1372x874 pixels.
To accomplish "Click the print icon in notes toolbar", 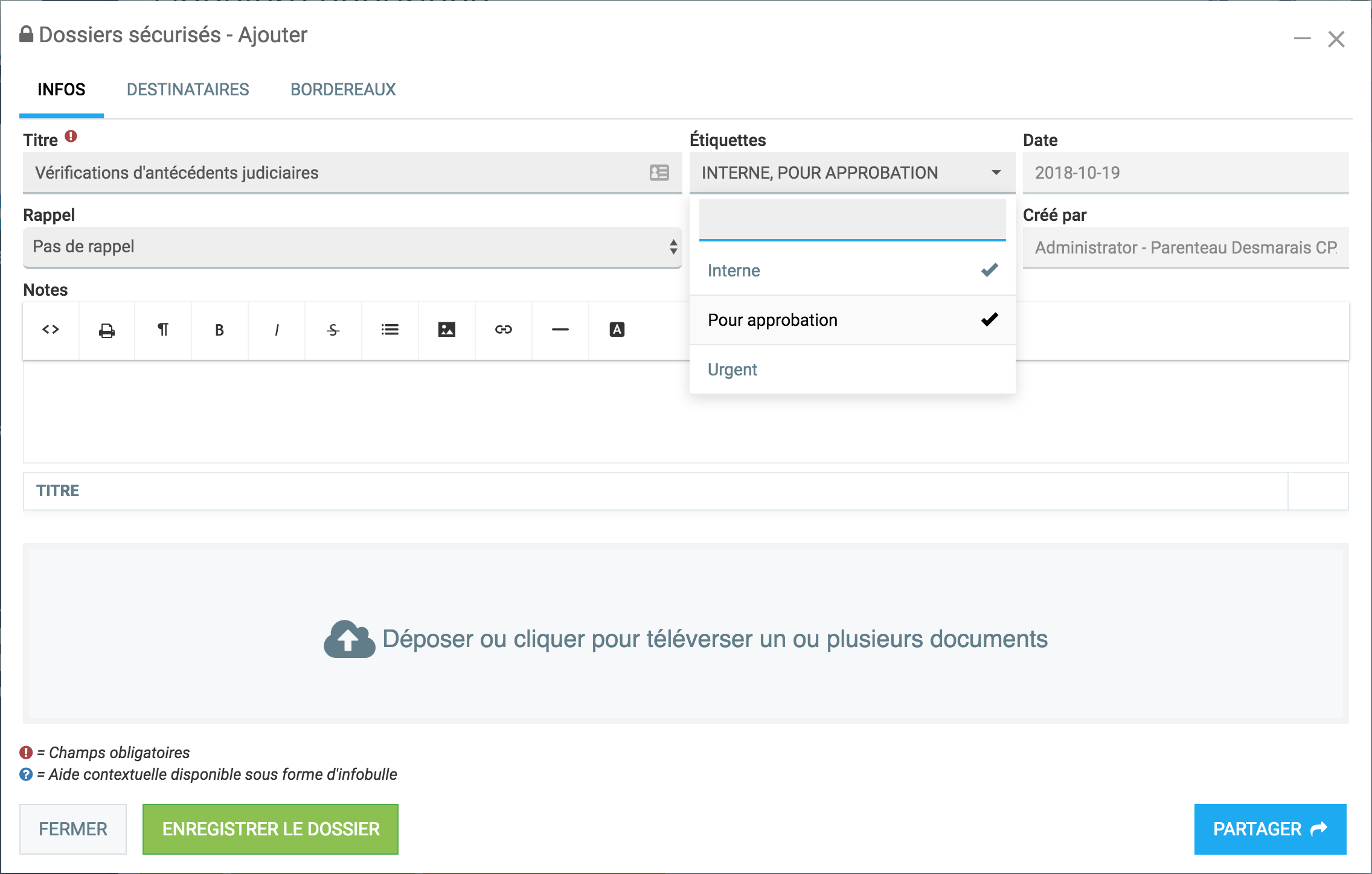I will [107, 330].
